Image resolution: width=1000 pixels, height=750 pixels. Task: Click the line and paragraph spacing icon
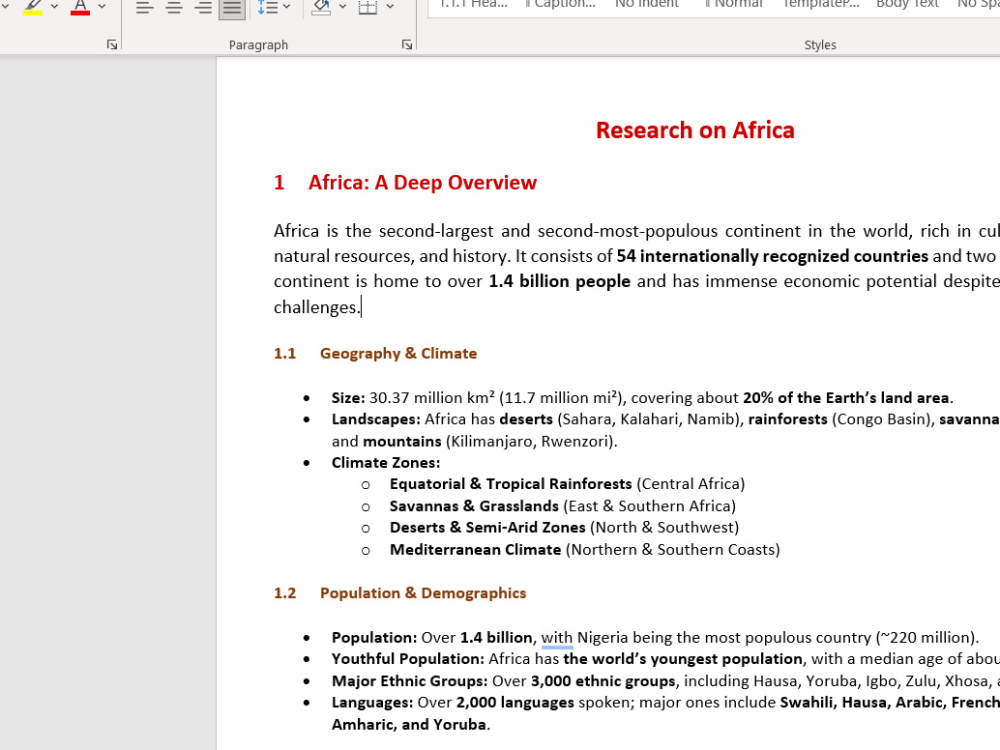click(267, 7)
